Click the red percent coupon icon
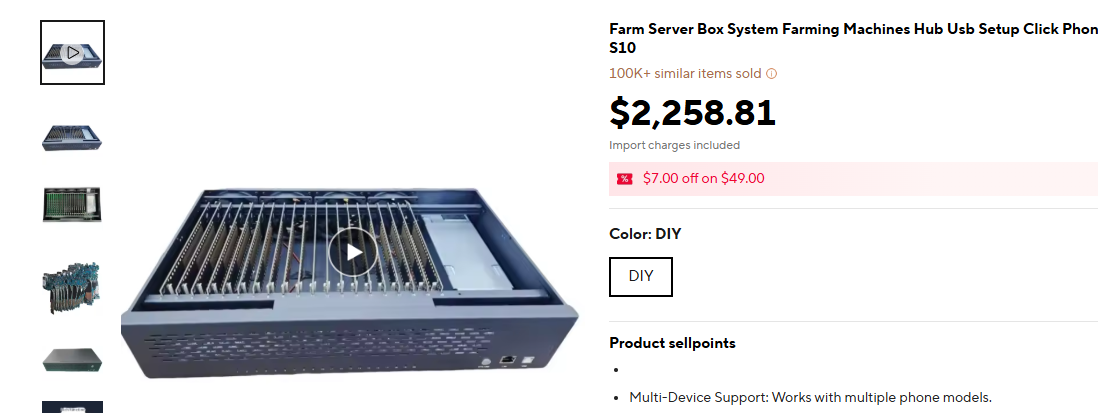The image size is (1098, 413). click(624, 179)
